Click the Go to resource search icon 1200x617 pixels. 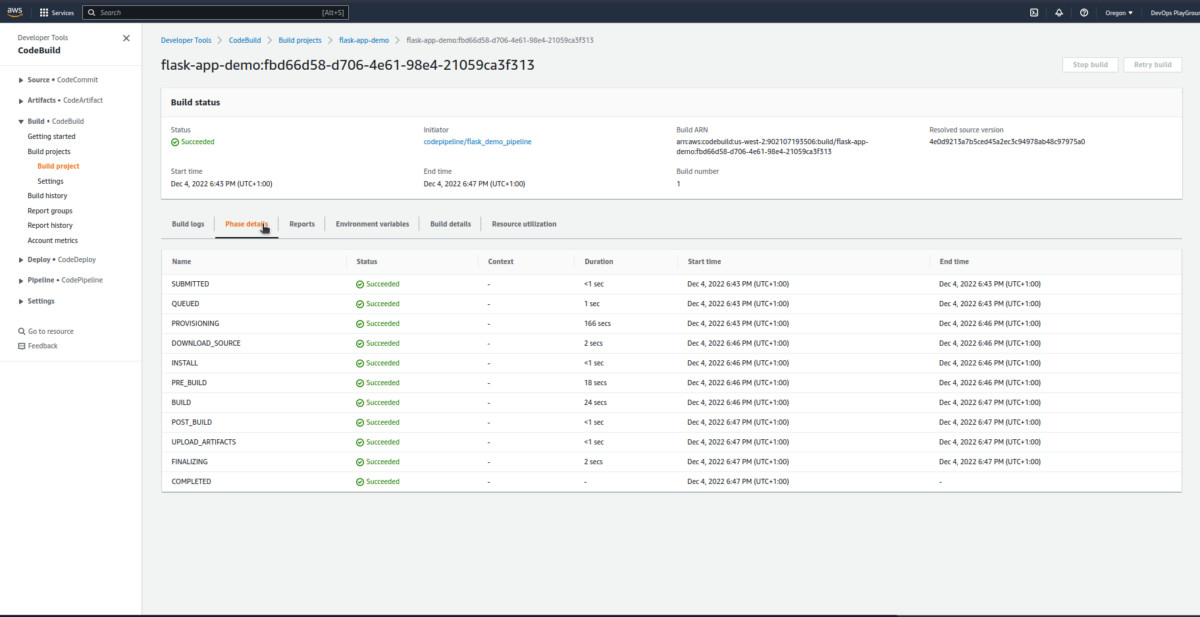pos(22,331)
